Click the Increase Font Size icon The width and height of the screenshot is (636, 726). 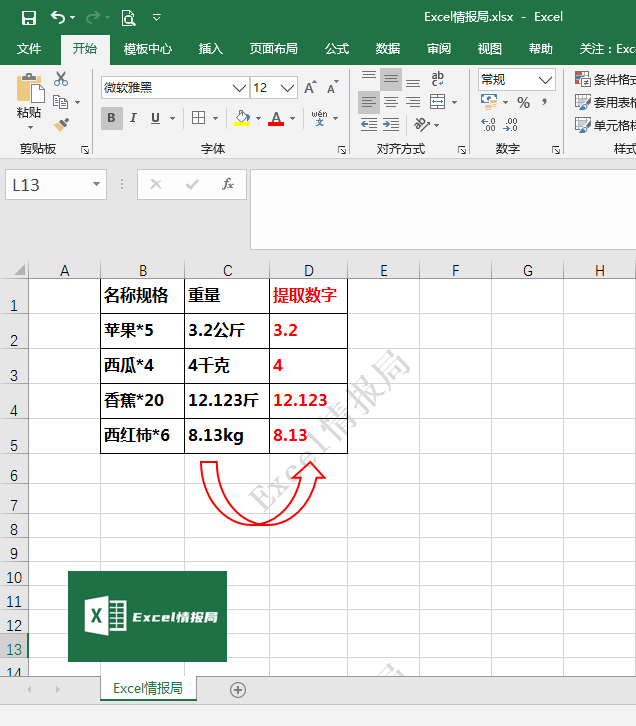pos(309,88)
